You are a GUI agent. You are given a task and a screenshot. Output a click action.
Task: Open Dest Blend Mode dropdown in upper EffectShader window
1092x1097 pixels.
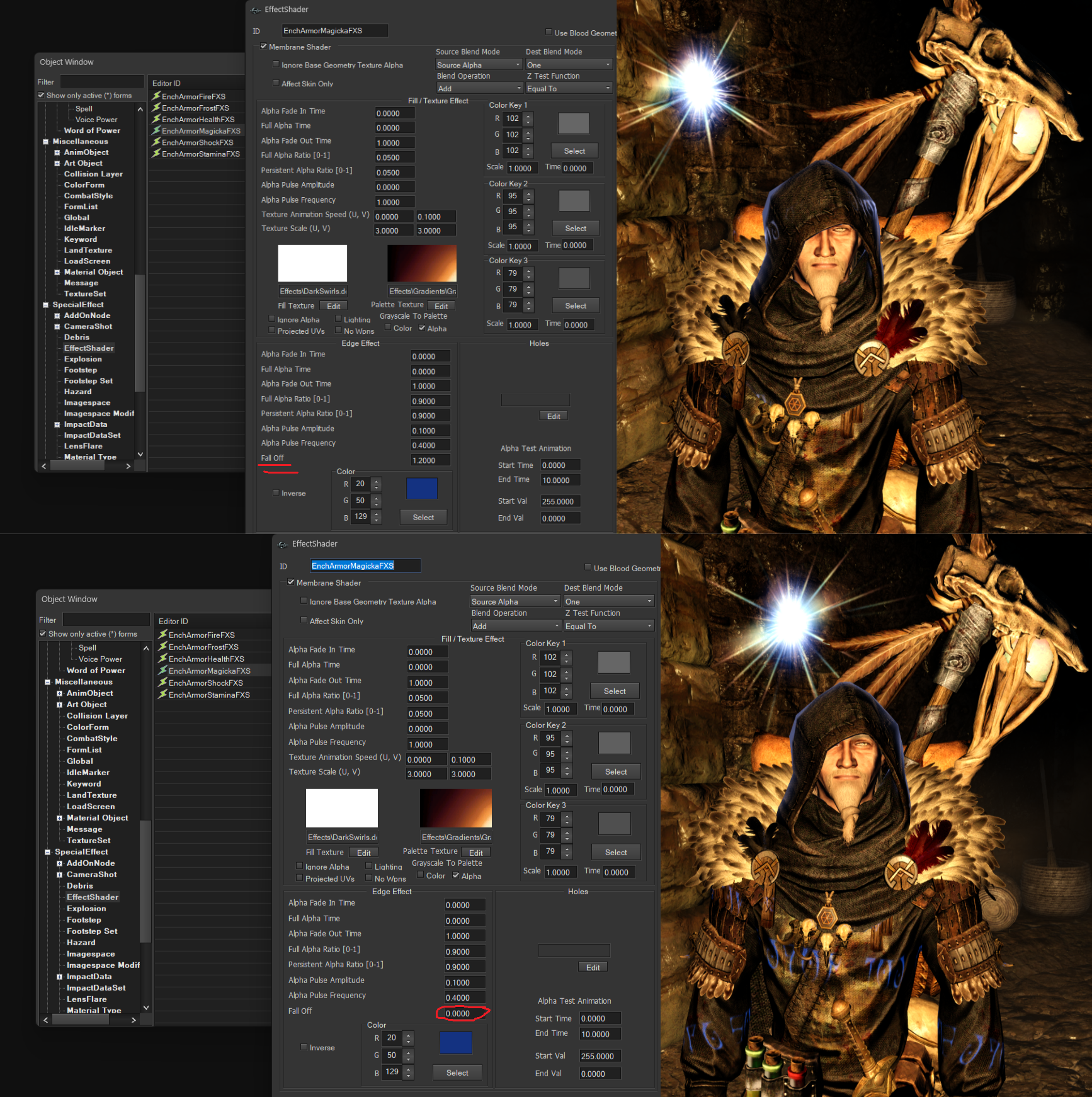569,65
